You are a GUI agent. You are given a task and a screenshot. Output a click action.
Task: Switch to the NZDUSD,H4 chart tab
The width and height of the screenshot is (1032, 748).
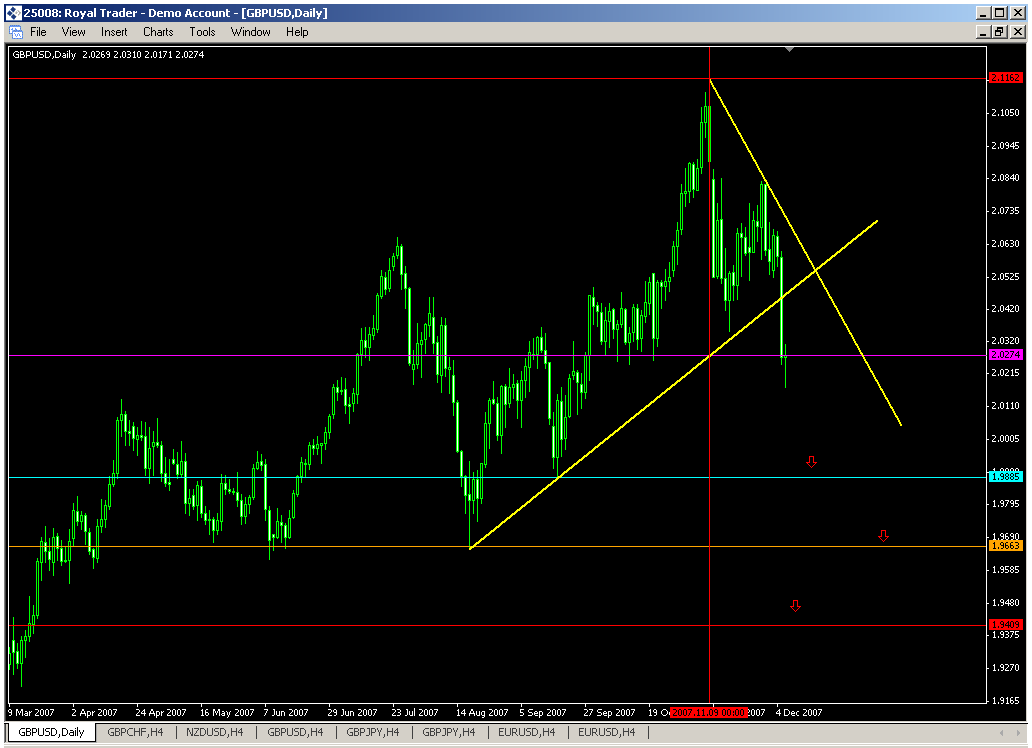(x=215, y=732)
